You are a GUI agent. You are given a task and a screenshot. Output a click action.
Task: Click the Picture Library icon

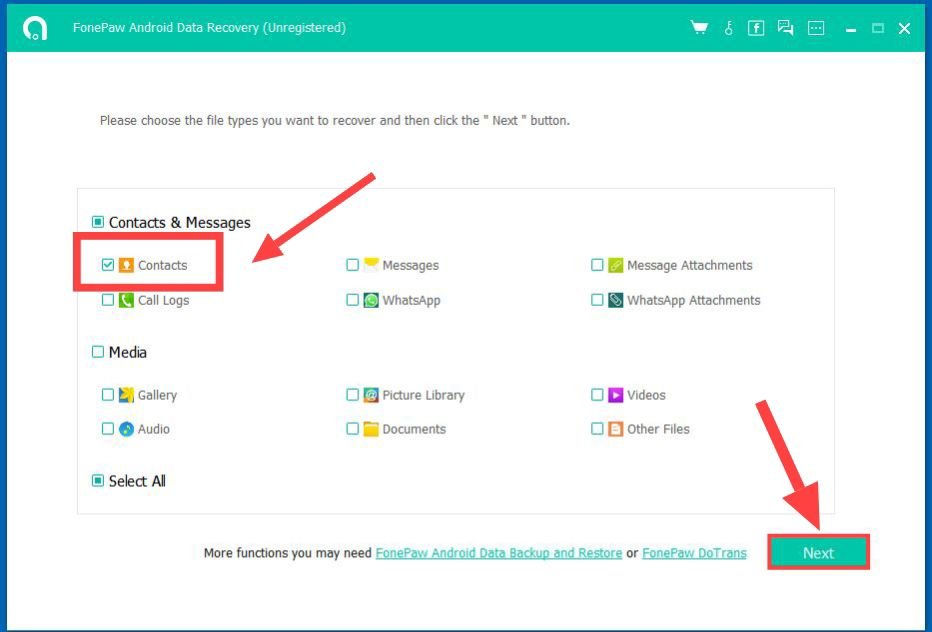coord(371,395)
